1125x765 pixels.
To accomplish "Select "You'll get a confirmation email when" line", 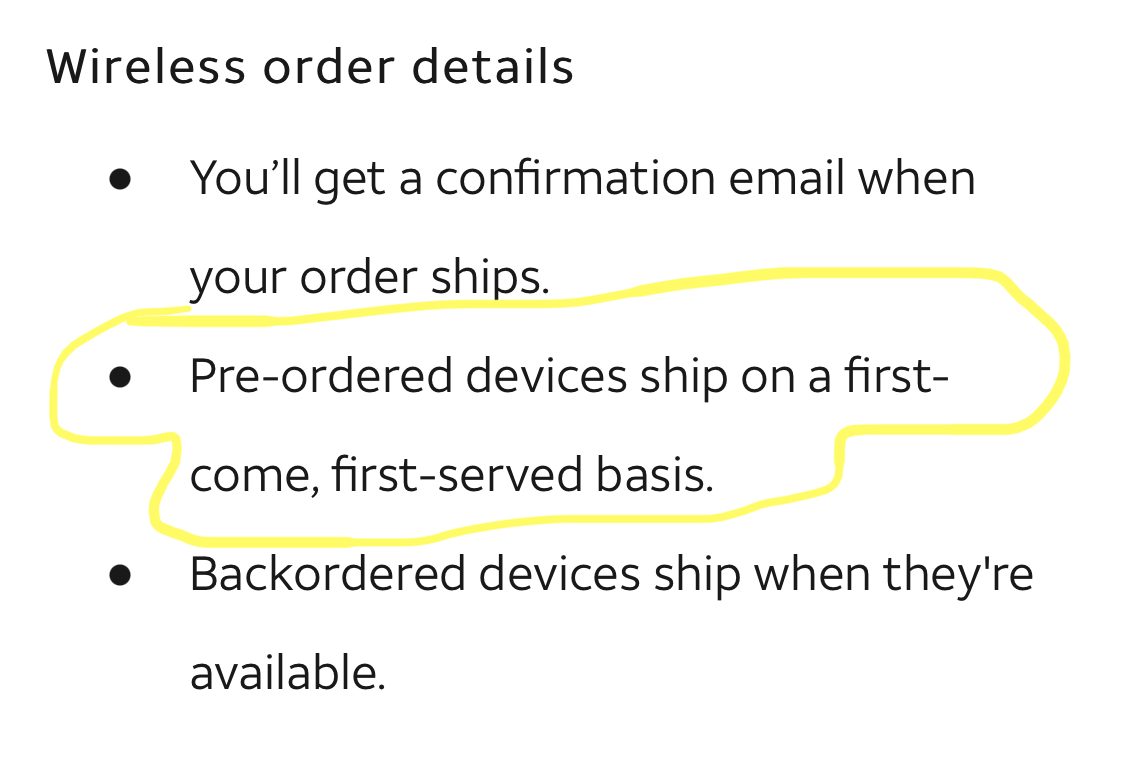I will click(583, 179).
